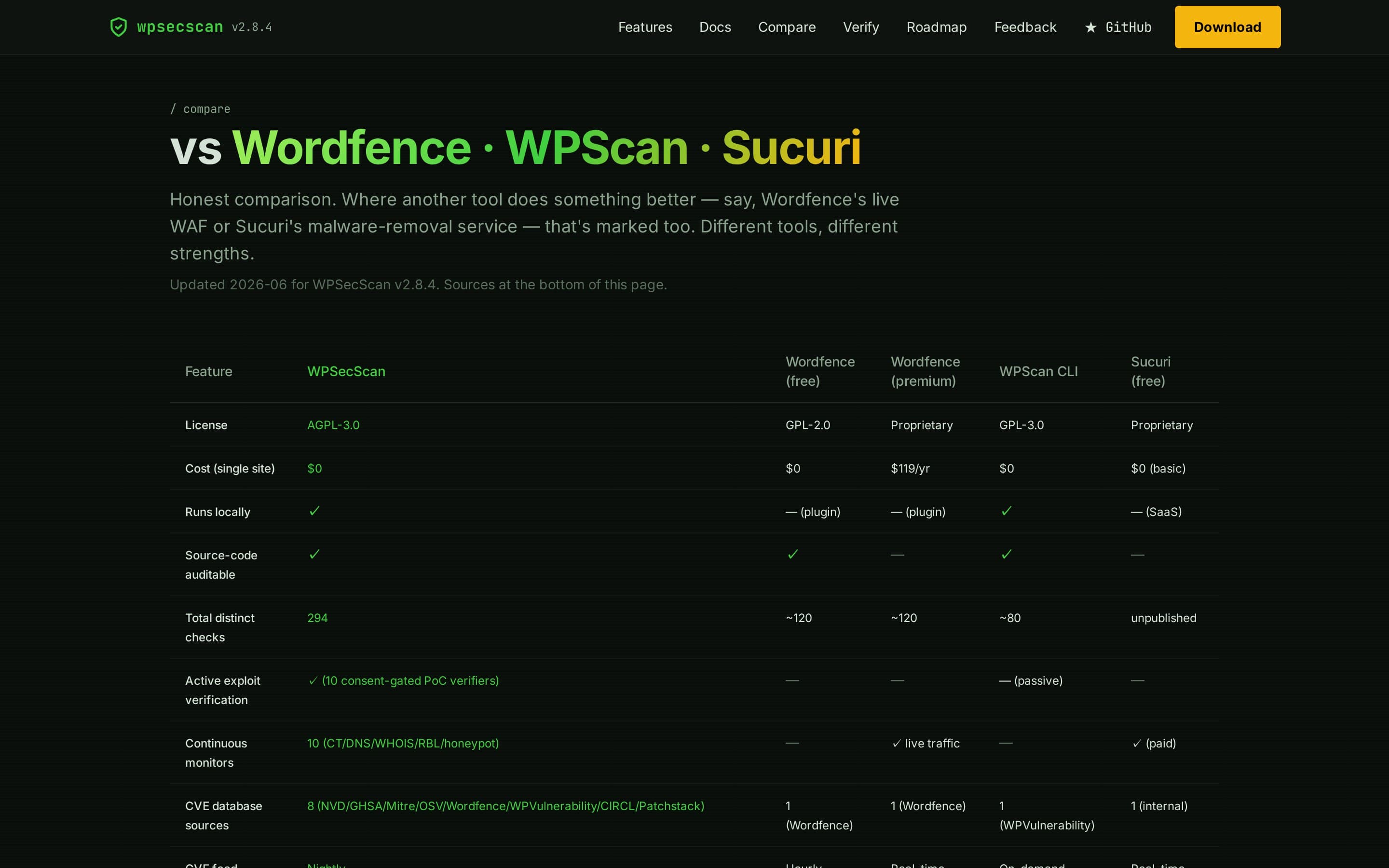Screen dimensions: 1389x868
Task: Click the v2.8.4 version label
Action: tap(251, 27)
